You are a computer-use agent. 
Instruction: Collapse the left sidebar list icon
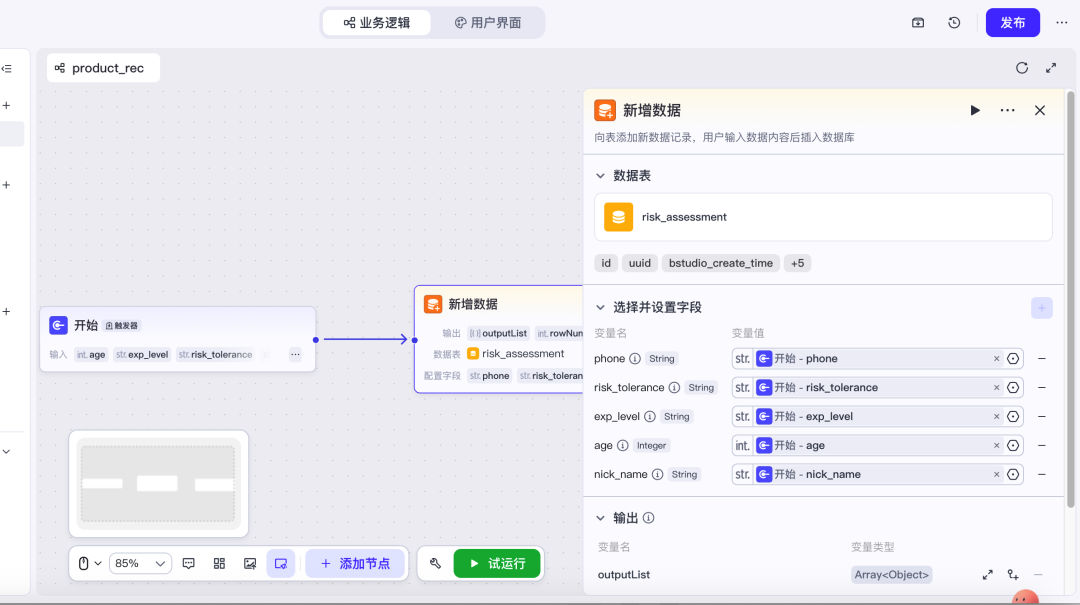[7, 68]
